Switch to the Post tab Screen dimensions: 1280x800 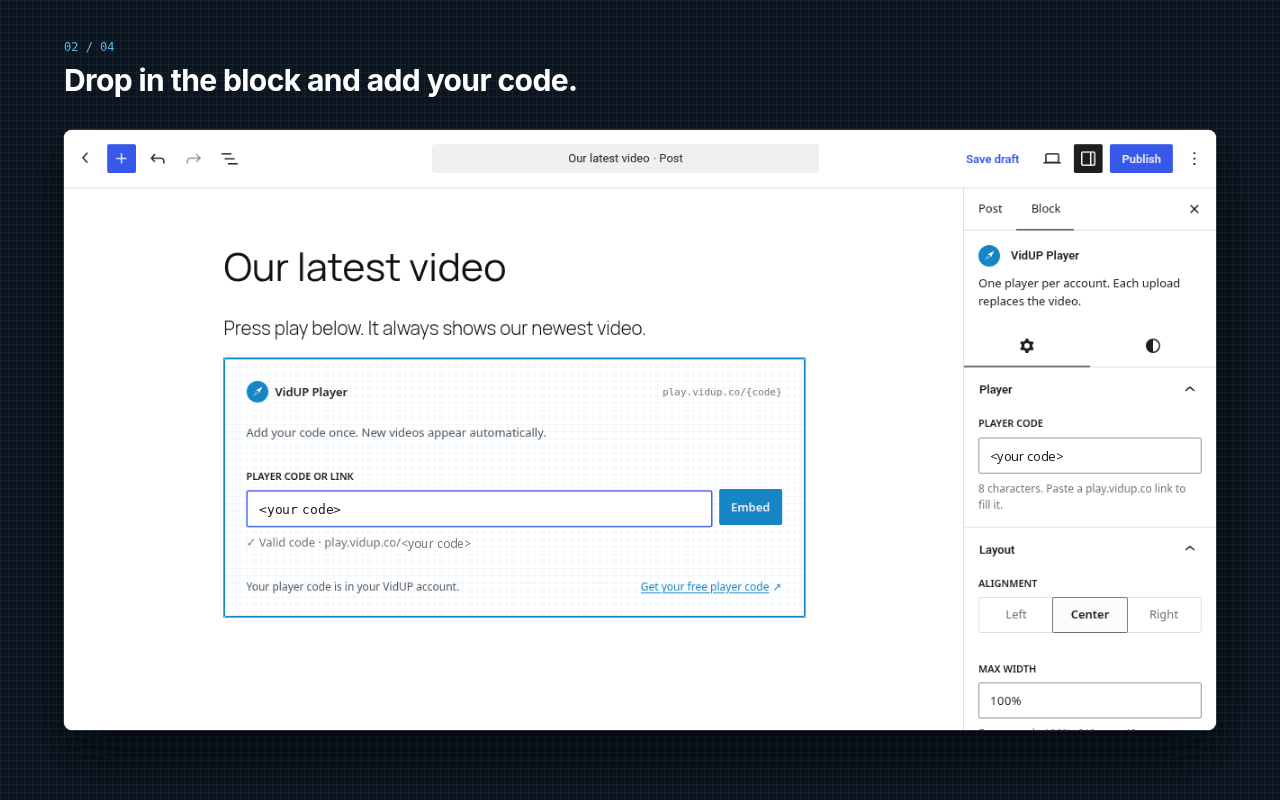(990, 209)
